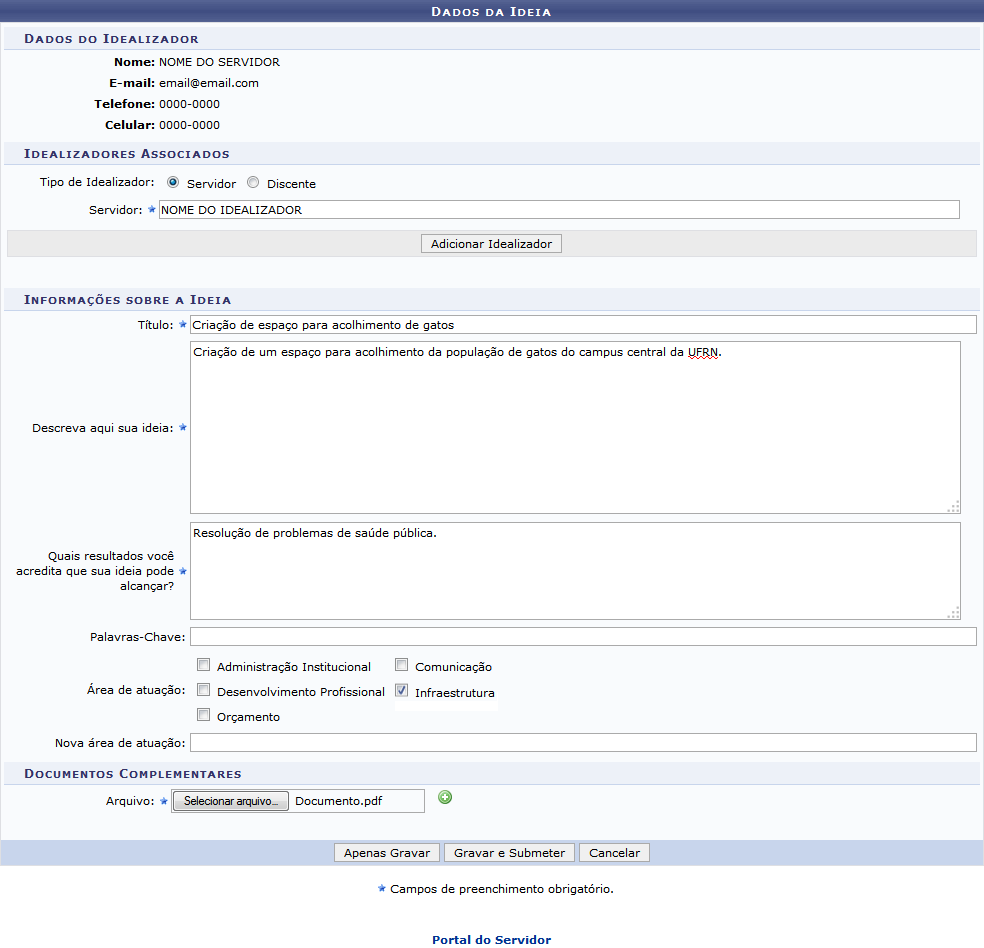Select the Servidor radio button
The image size is (984, 948).
pos(173,183)
